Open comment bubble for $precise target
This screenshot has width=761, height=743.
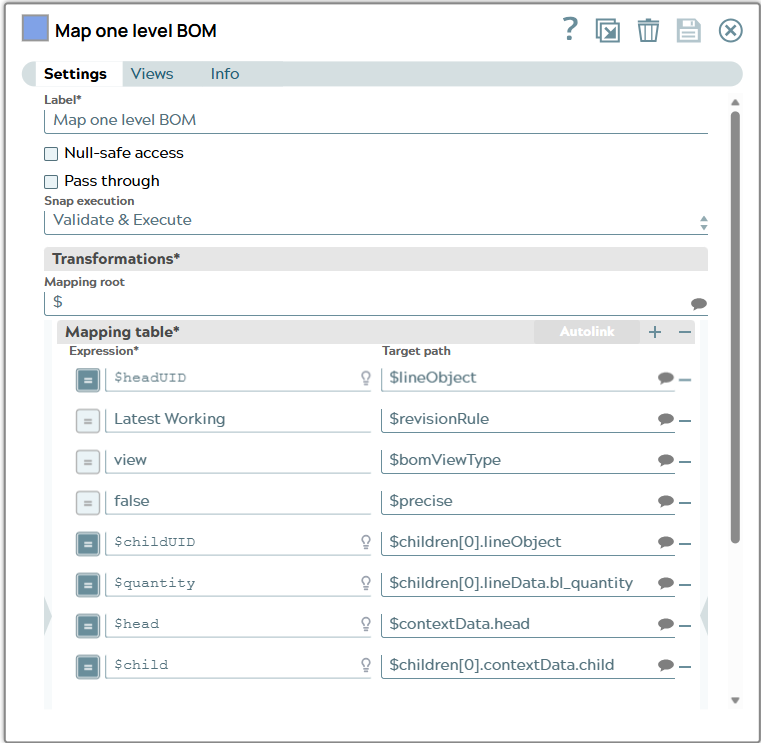click(665, 501)
